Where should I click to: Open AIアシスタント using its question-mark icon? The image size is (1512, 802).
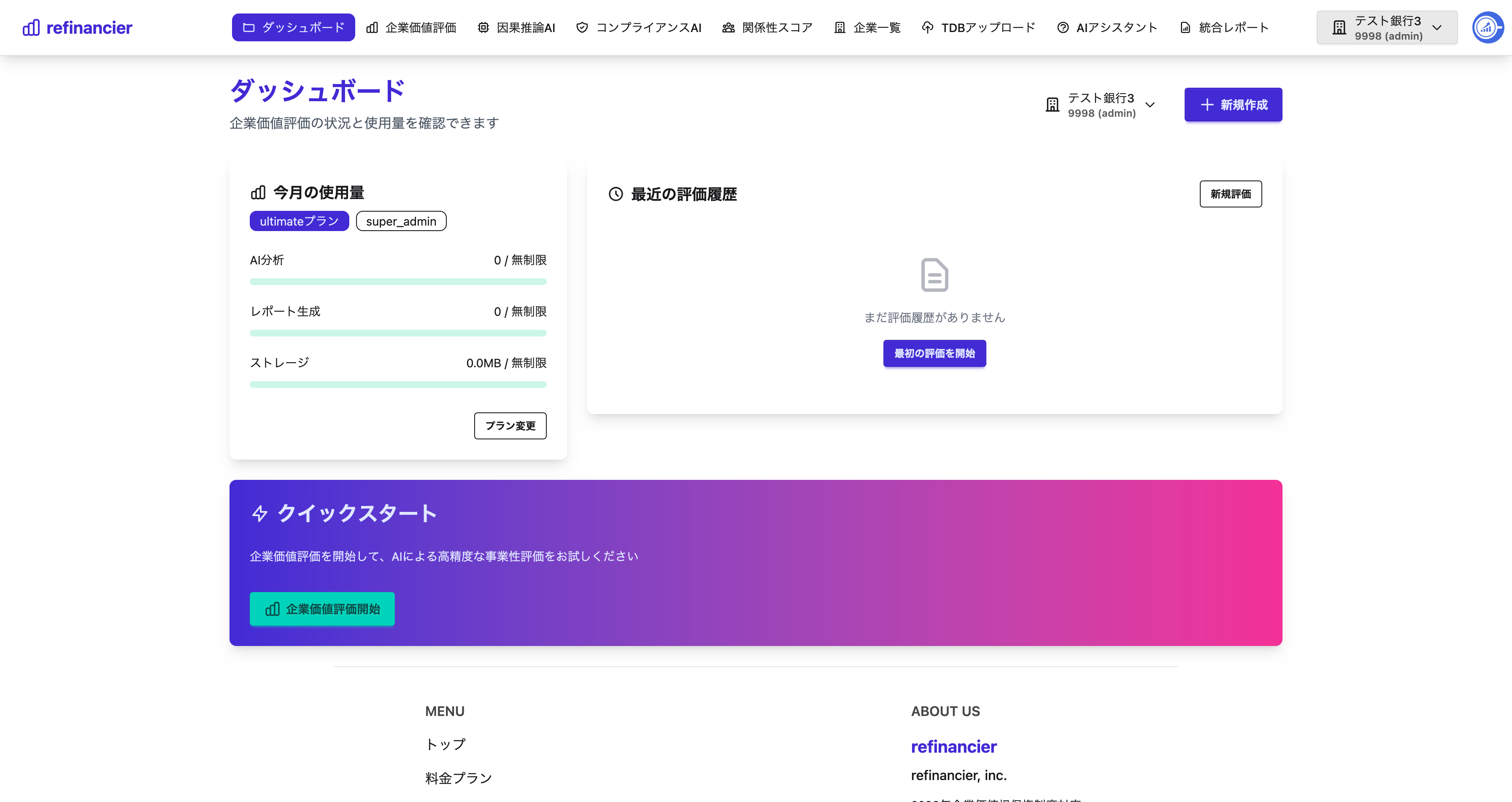tap(1063, 27)
